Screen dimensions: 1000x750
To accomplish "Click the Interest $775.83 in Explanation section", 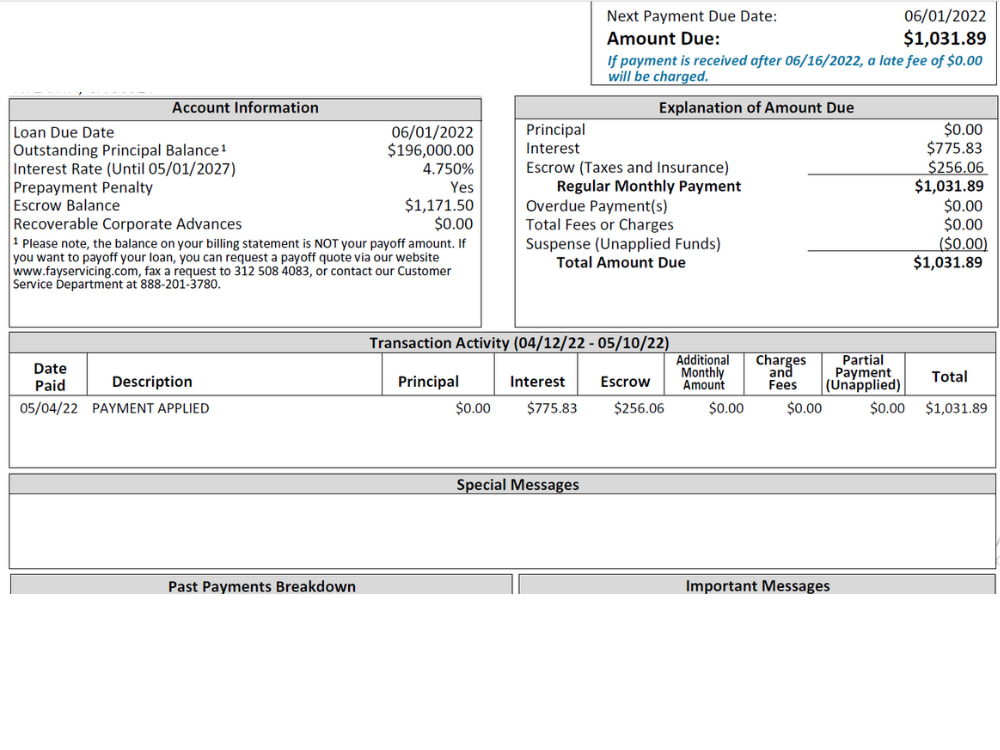I will coord(954,148).
